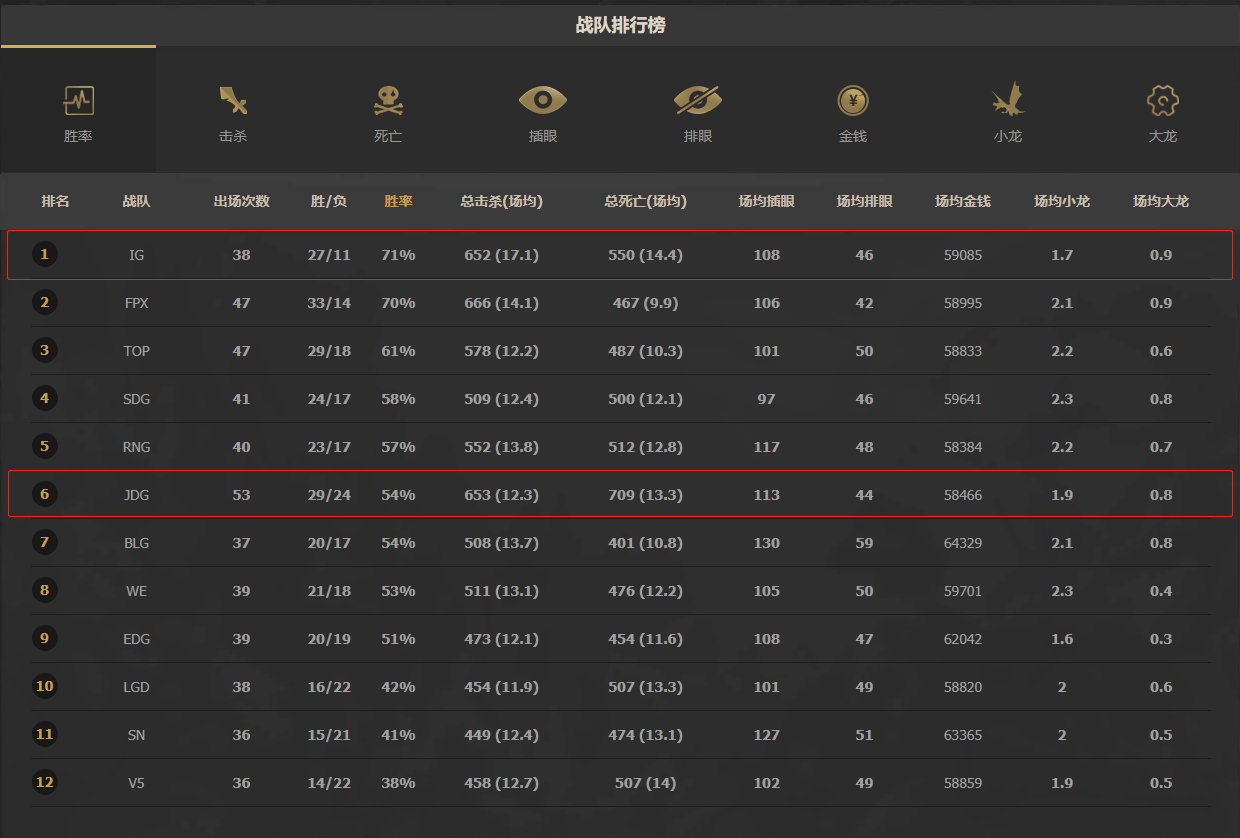Select the 死亡 skull icon
Viewport: 1240px width, 838px height.
[388, 100]
